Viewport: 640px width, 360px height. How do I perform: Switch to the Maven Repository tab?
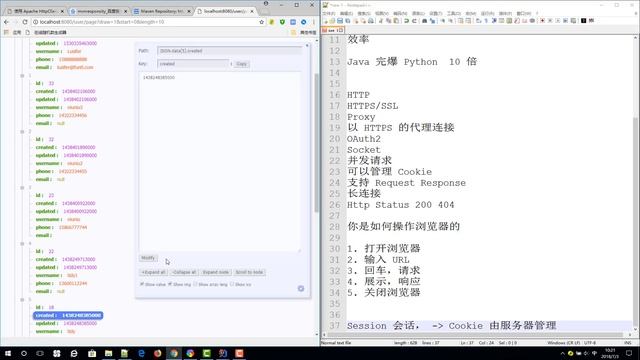[162, 11]
